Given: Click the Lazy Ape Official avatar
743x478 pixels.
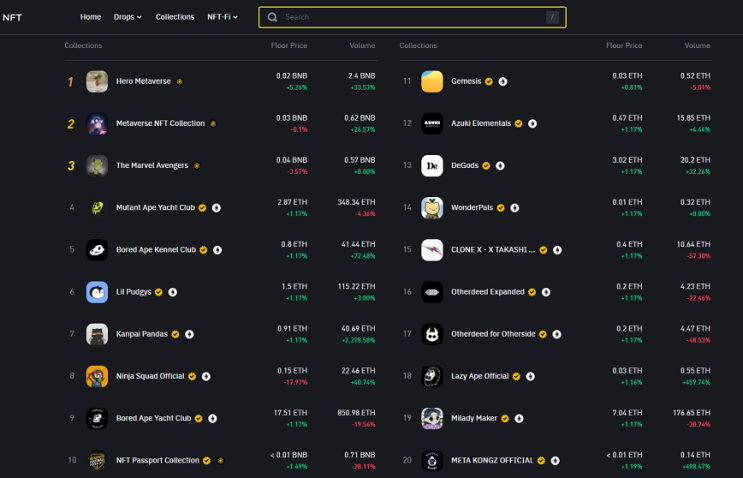Looking at the screenshot, I should coord(432,376).
